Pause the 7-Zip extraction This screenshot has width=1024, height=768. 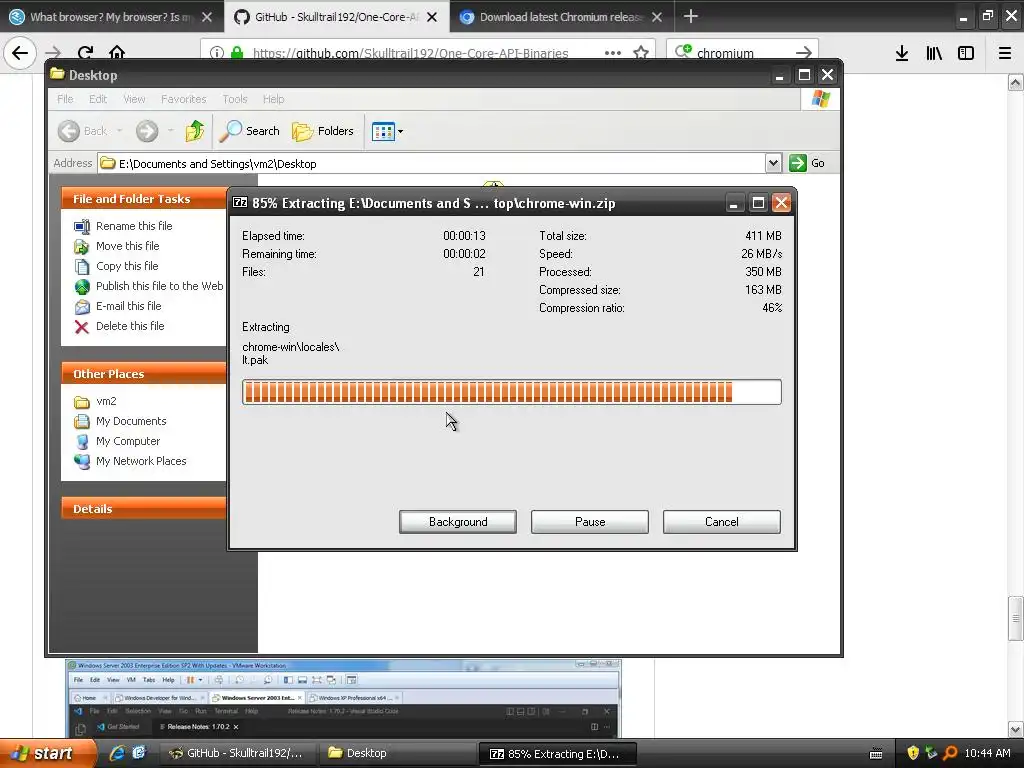click(590, 522)
